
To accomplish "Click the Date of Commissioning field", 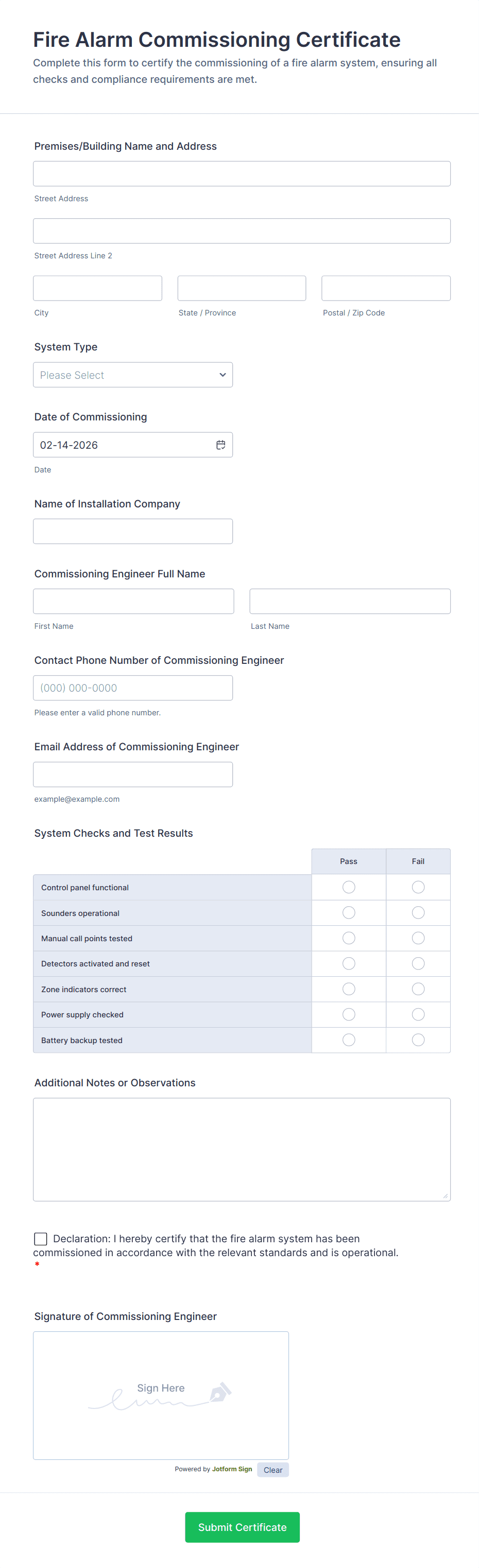I will click(122, 445).
